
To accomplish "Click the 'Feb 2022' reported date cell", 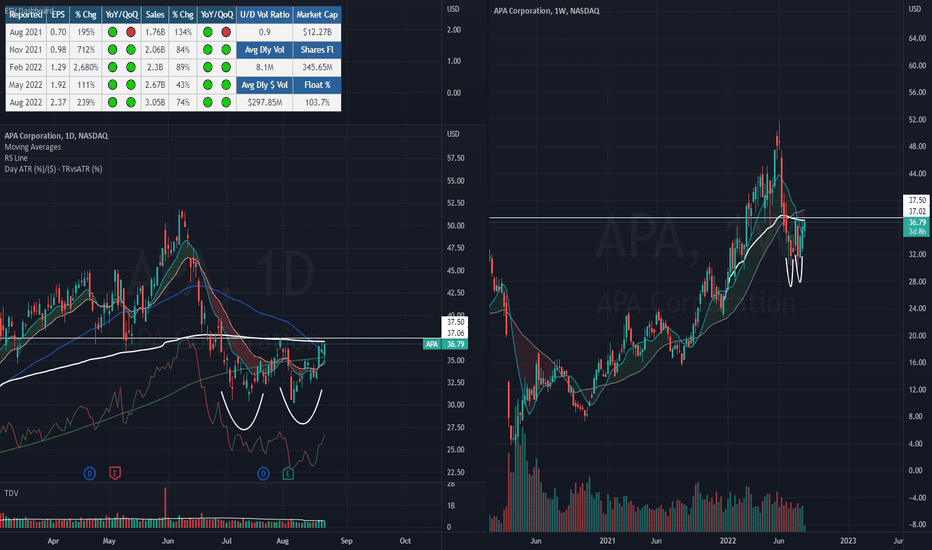I will click(x=26, y=67).
